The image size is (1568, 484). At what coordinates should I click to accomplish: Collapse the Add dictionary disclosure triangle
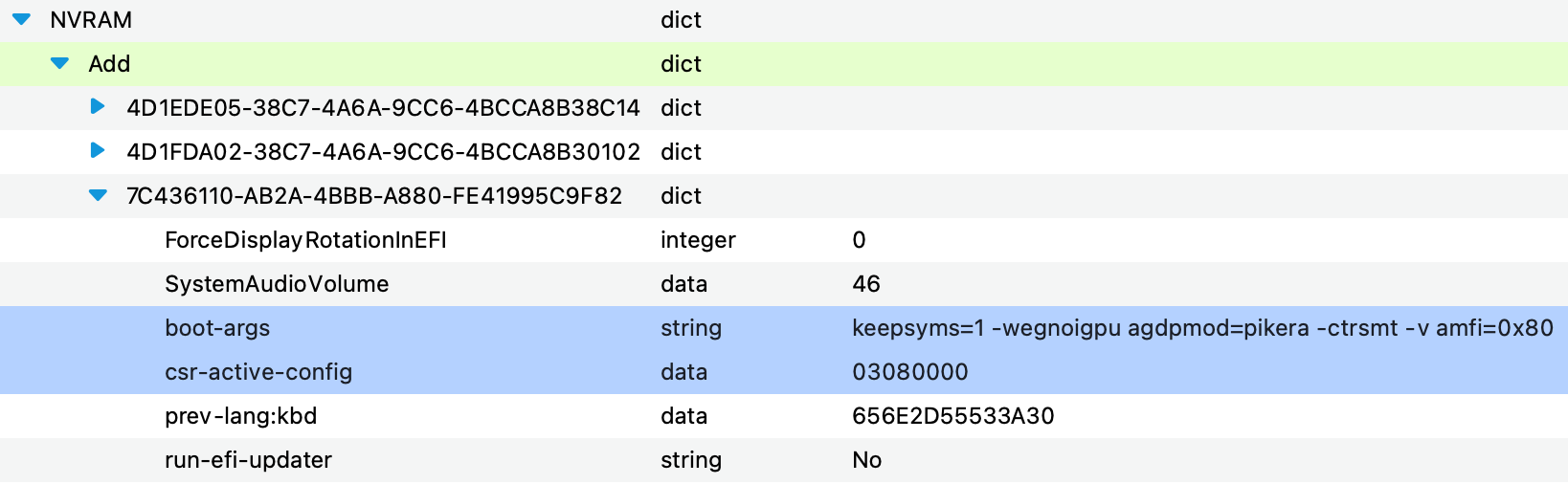[59, 63]
